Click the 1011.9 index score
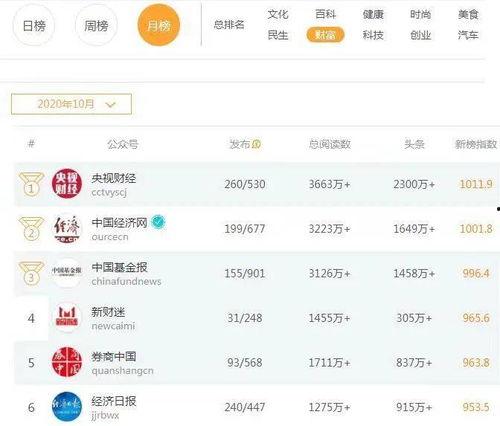This screenshot has width=500, height=426. pyautogui.click(x=476, y=184)
